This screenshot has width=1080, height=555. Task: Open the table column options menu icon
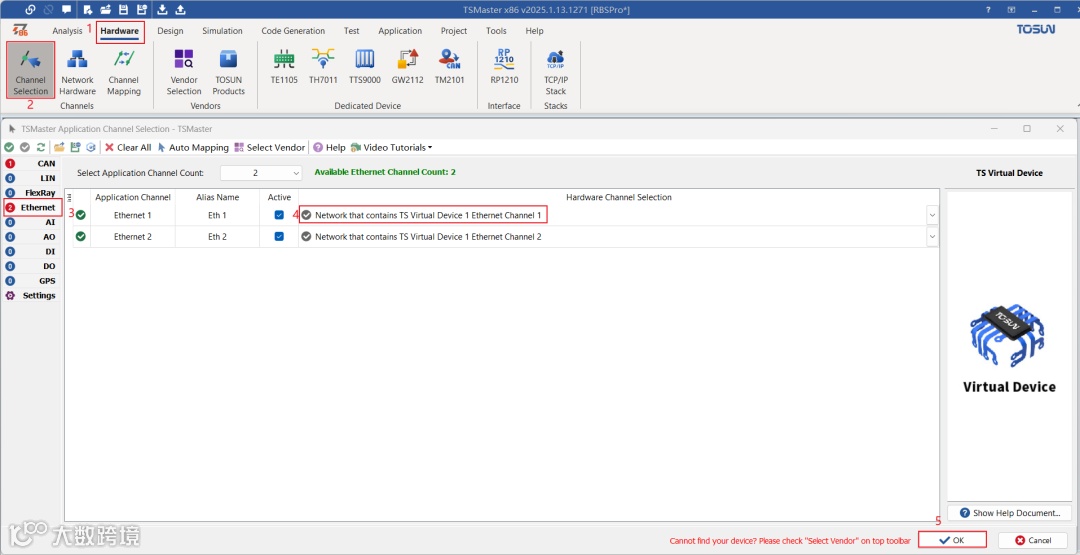69,197
